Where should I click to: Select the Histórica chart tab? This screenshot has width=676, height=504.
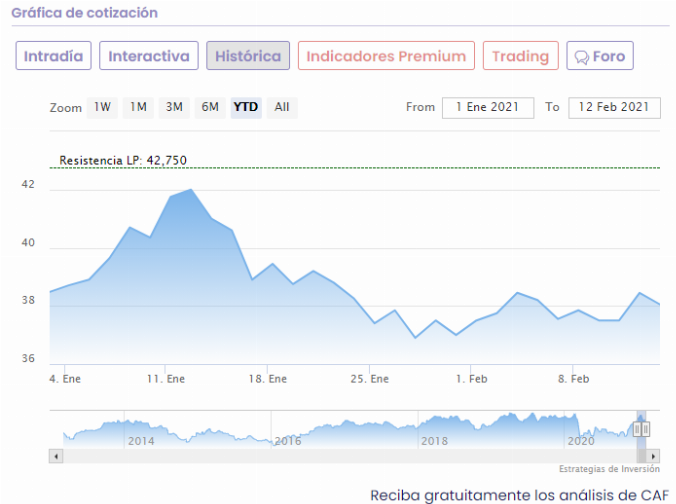click(x=248, y=56)
